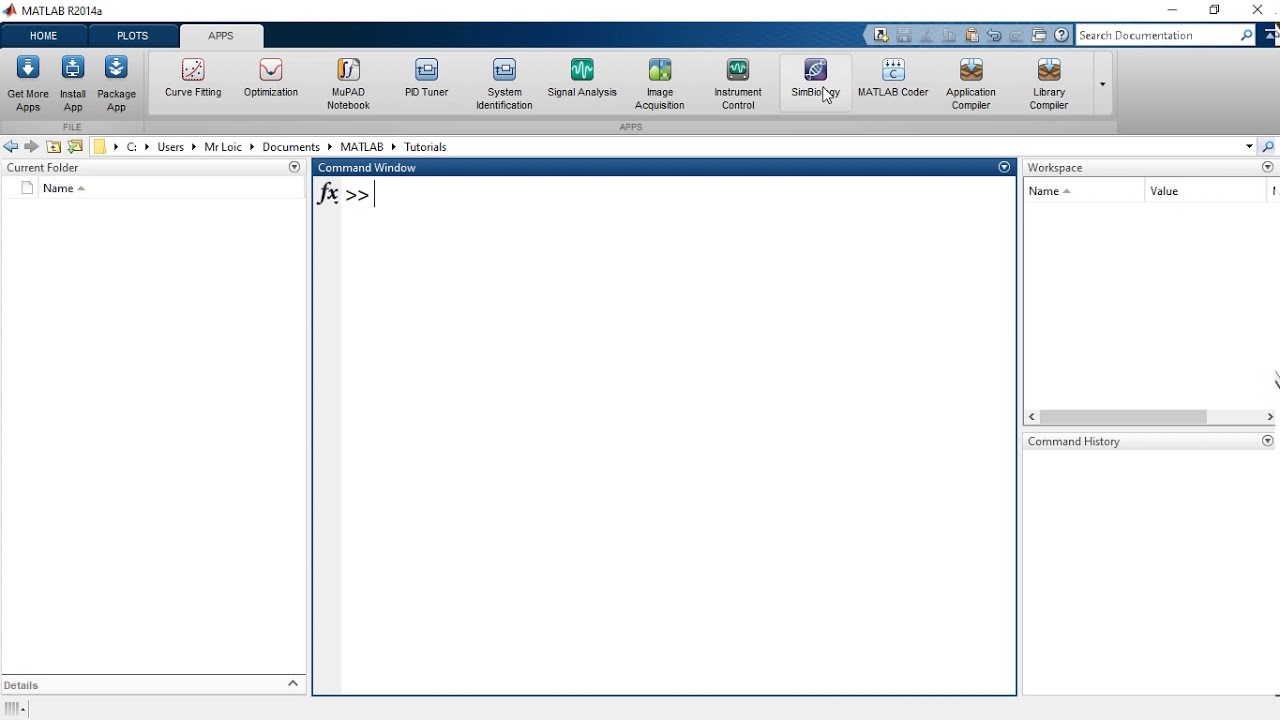Click the fx function browser button

click(328, 193)
